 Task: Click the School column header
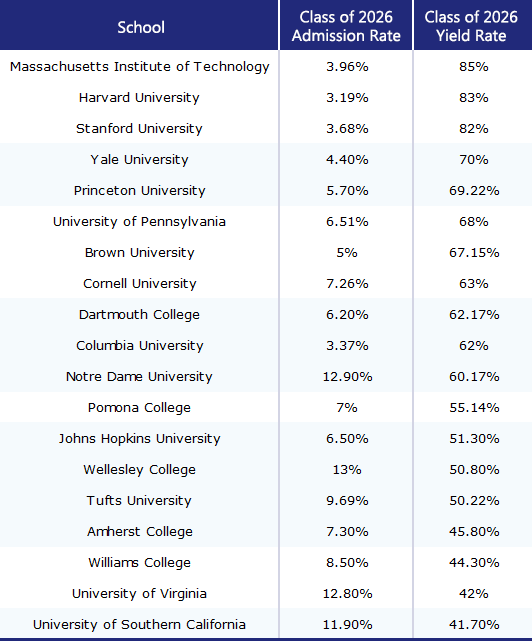pos(141,27)
